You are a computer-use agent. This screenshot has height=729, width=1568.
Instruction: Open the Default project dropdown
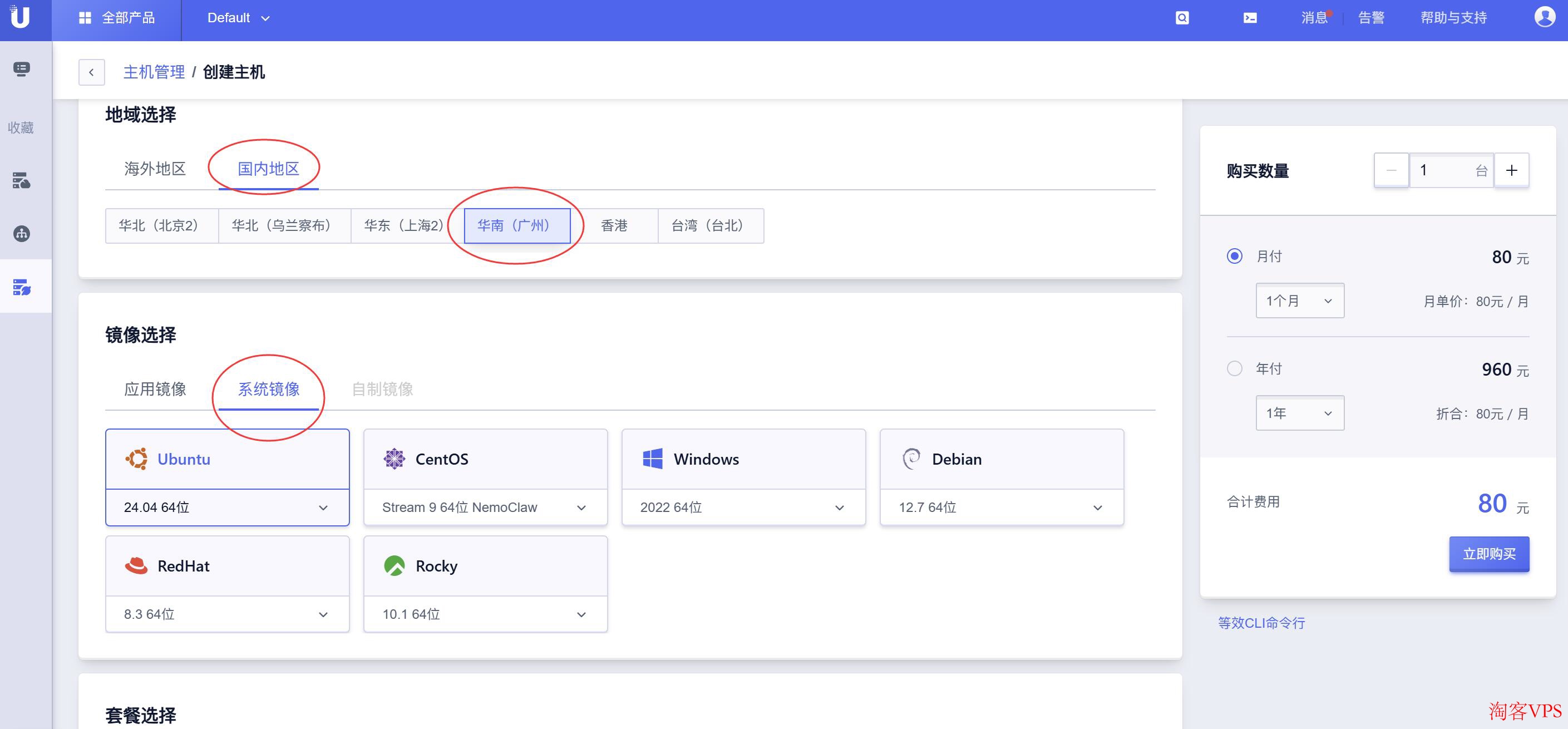(x=238, y=18)
